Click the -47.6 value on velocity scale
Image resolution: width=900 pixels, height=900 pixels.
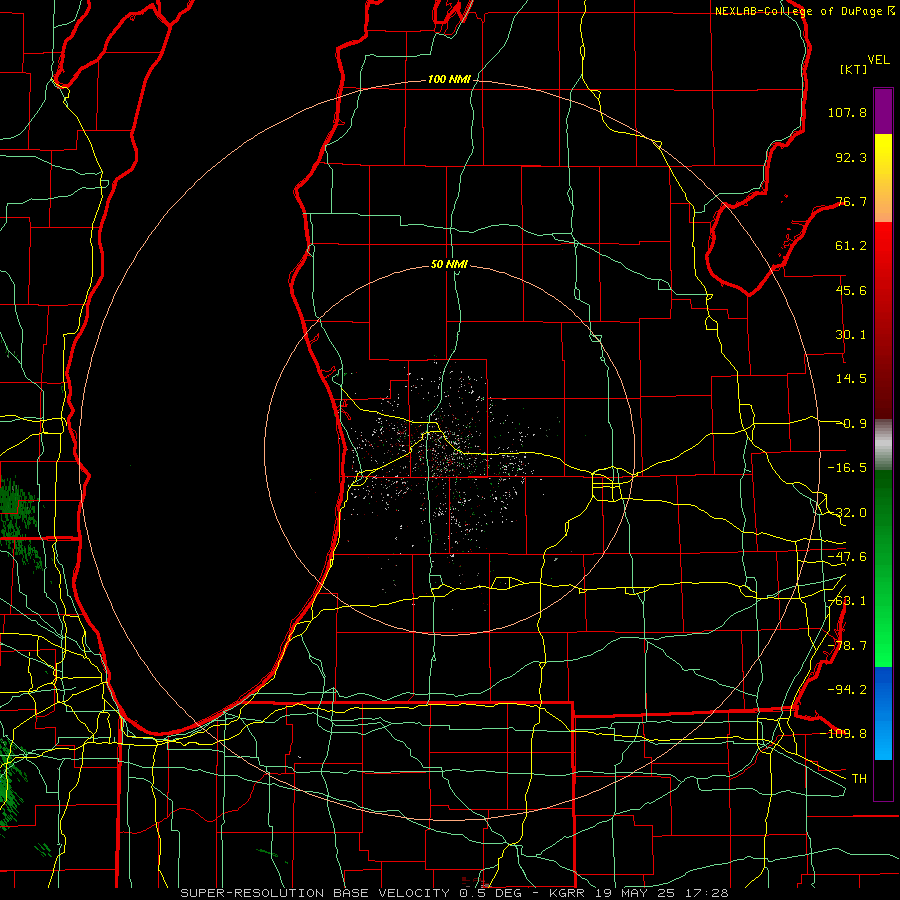[x=847, y=557]
